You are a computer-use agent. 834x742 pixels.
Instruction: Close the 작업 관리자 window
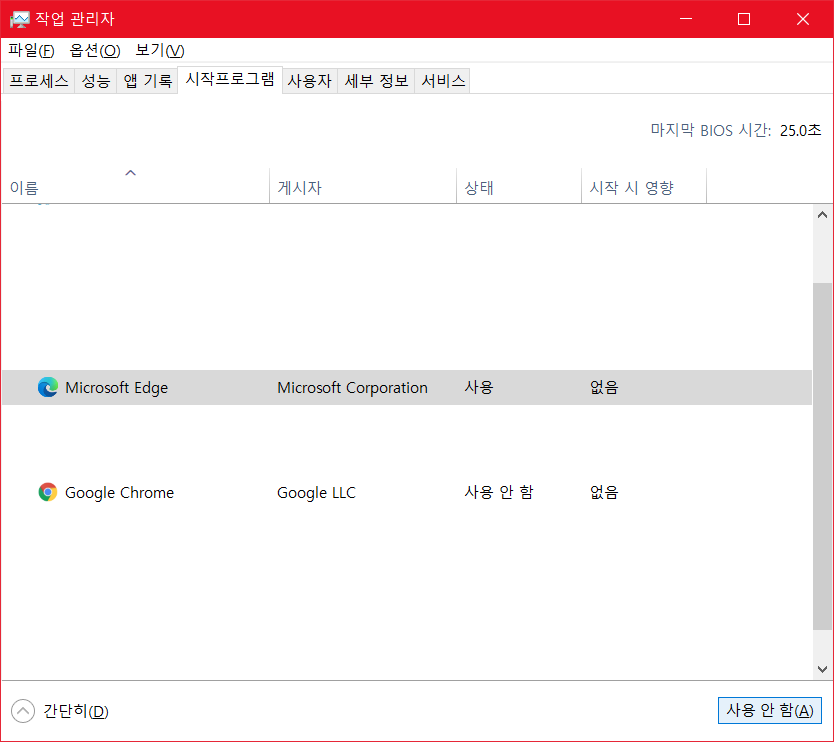tap(803, 19)
